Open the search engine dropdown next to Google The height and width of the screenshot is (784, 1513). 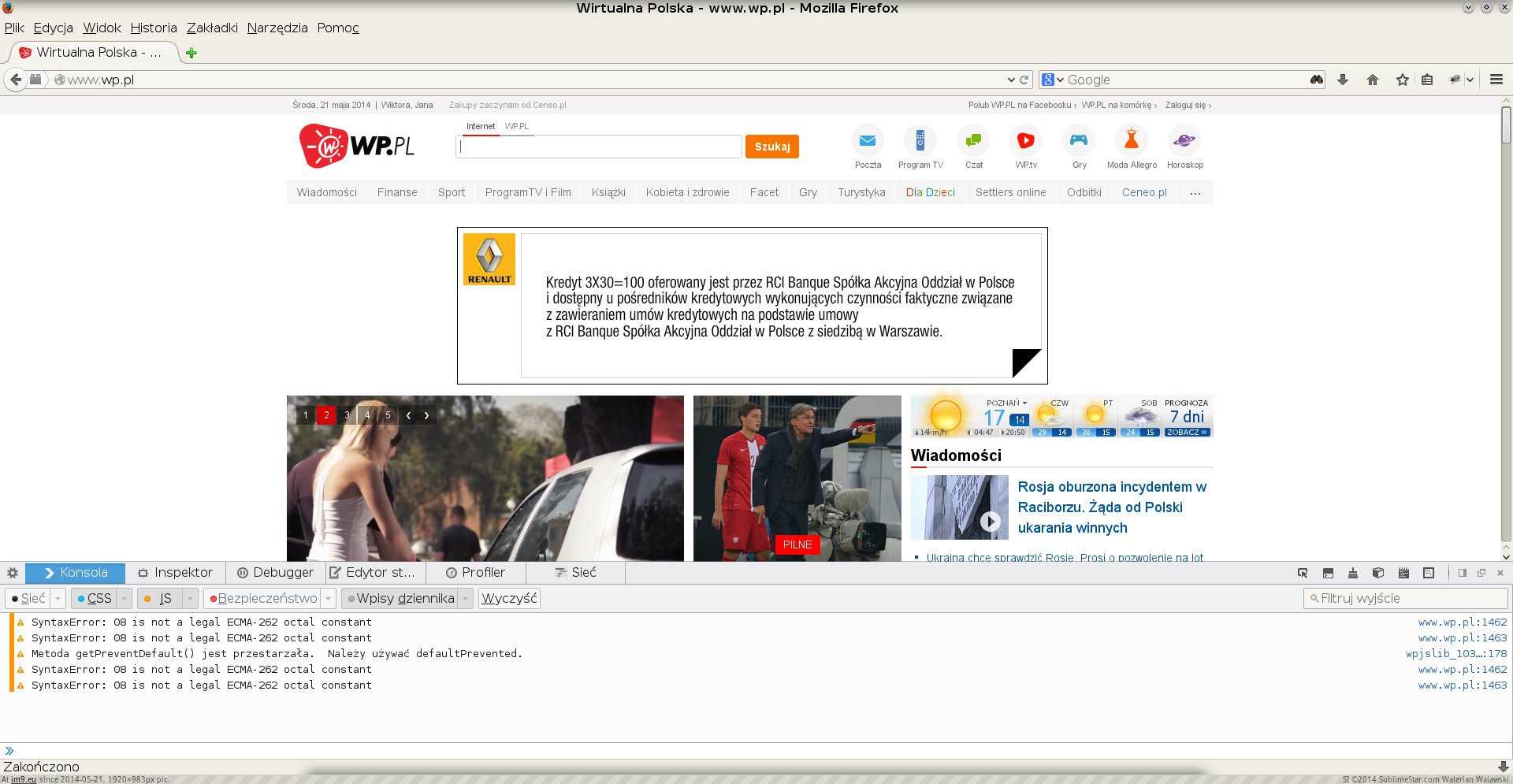click(x=1053, y=80)
